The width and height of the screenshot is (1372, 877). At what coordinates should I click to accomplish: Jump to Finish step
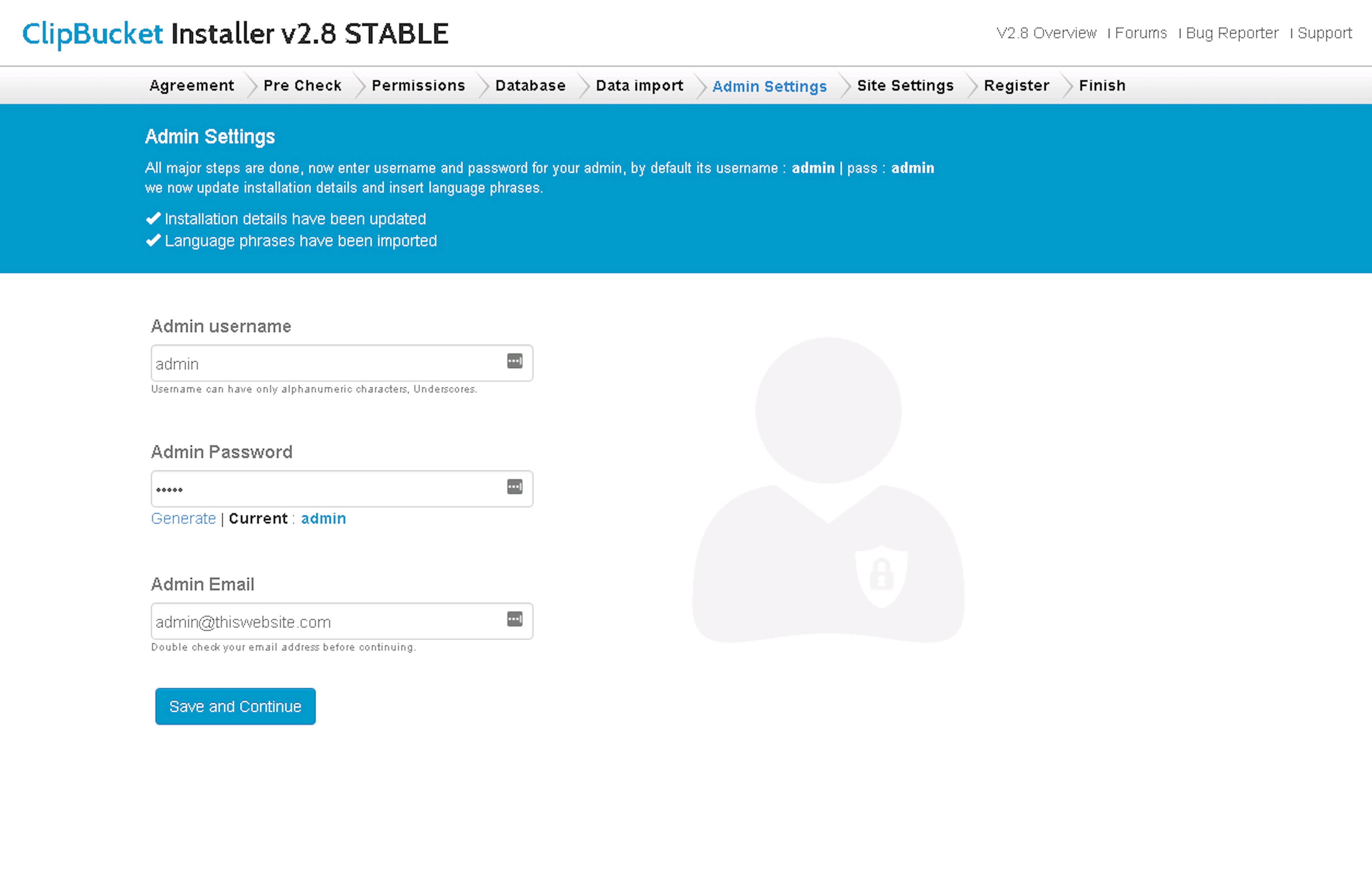(x=1102, y=85)
